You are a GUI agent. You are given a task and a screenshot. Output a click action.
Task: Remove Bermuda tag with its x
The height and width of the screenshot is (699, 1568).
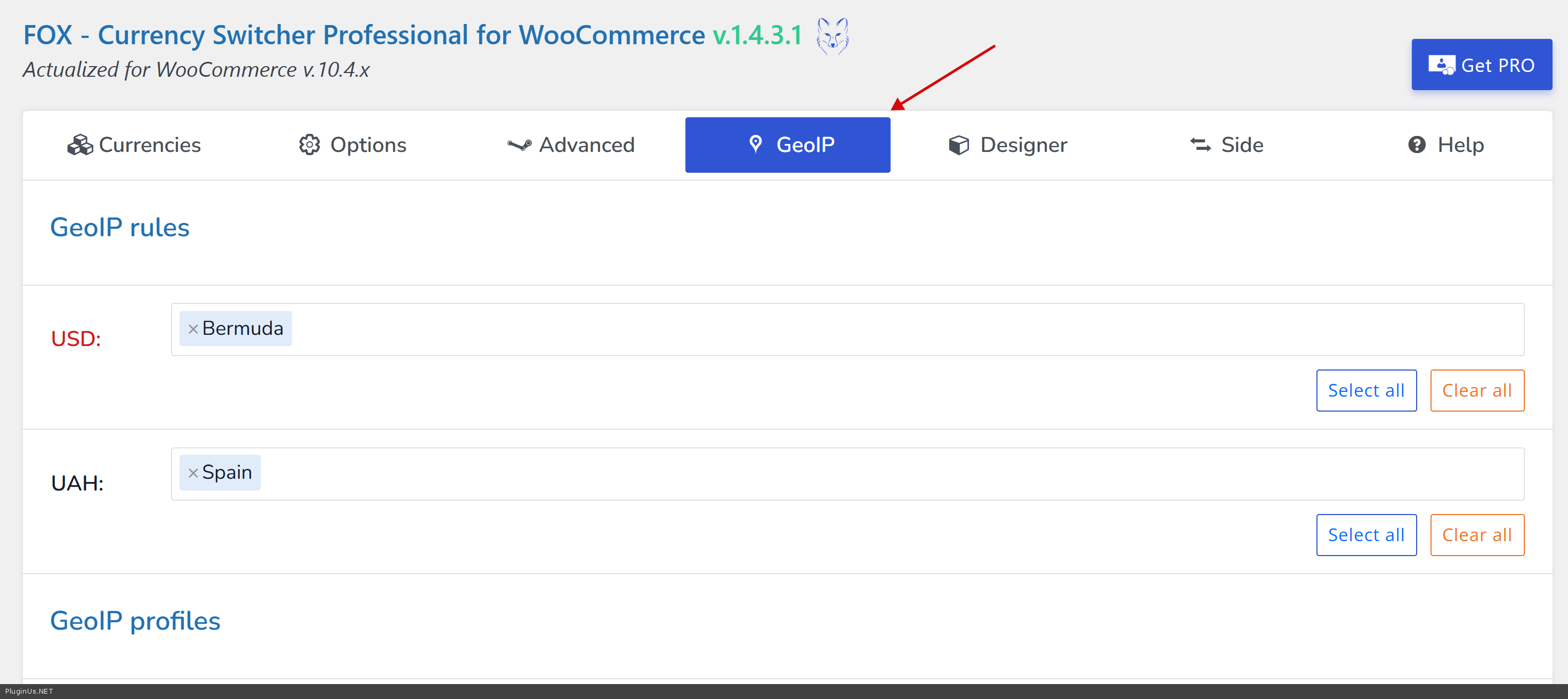[x=193, y=330]
